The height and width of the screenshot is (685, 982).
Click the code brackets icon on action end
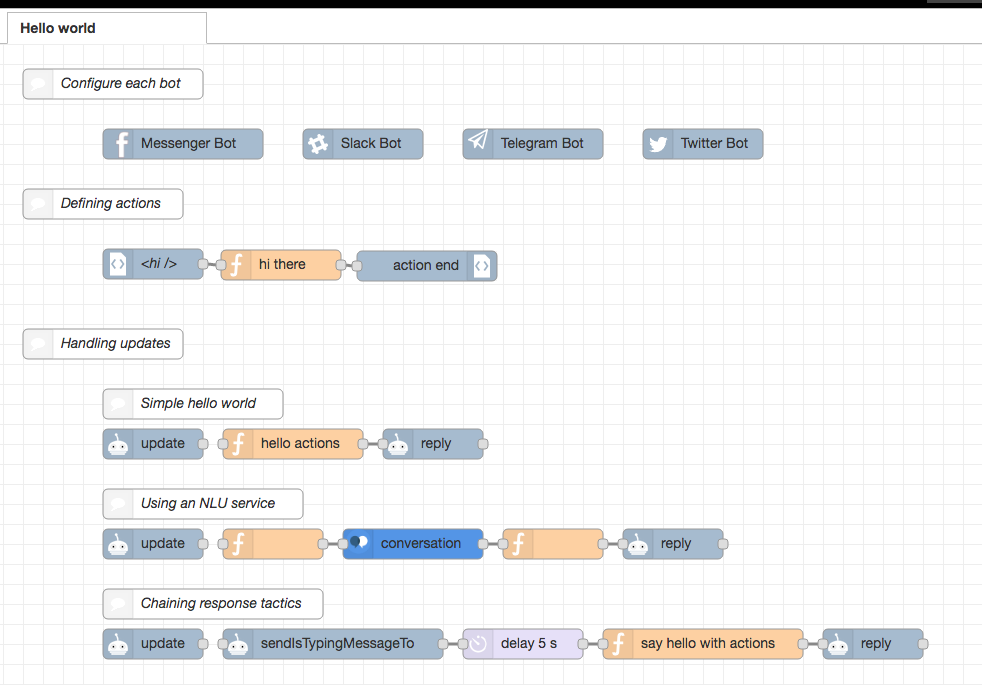click(x=482, y=265)
